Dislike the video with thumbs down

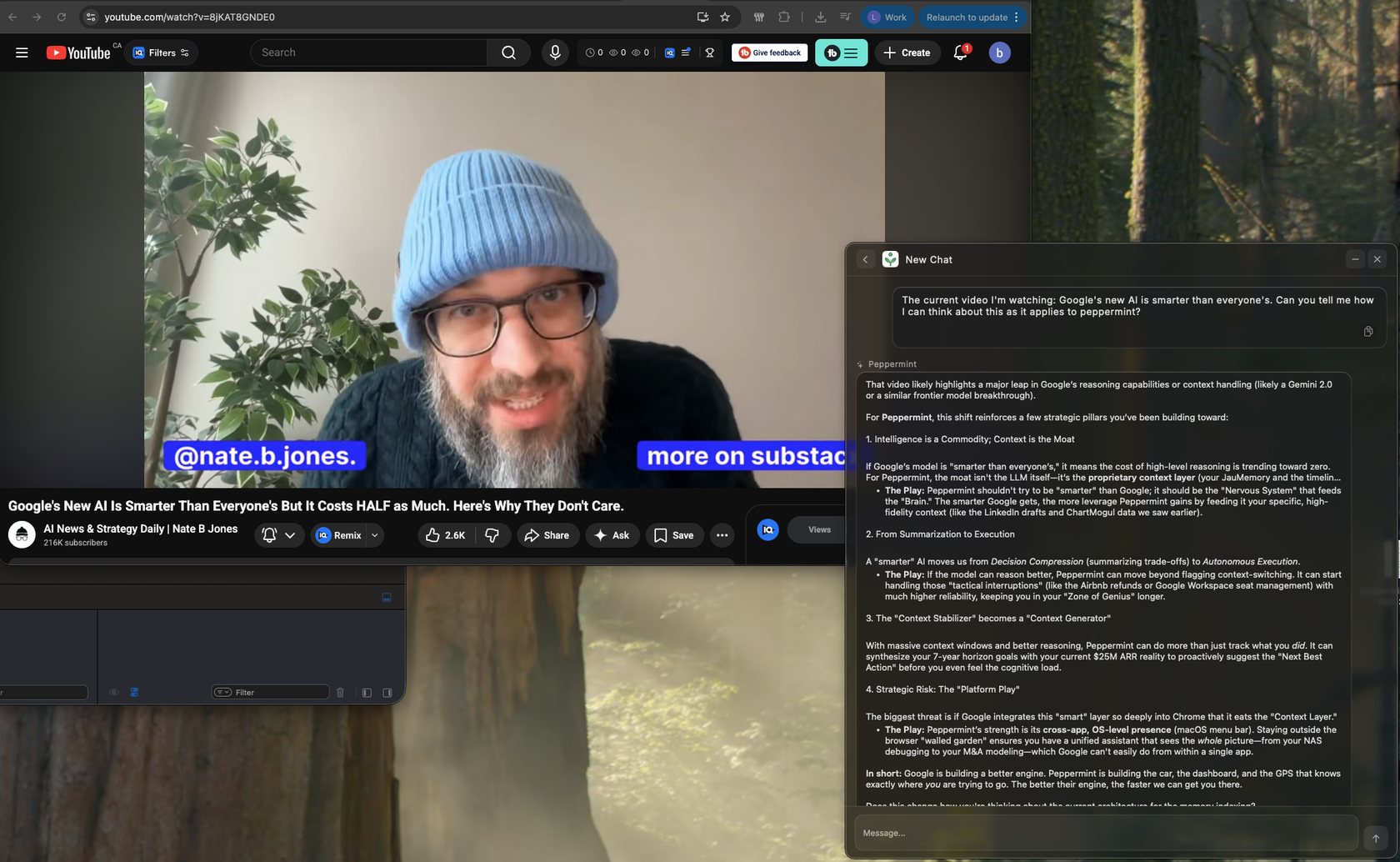pos(492,535)
